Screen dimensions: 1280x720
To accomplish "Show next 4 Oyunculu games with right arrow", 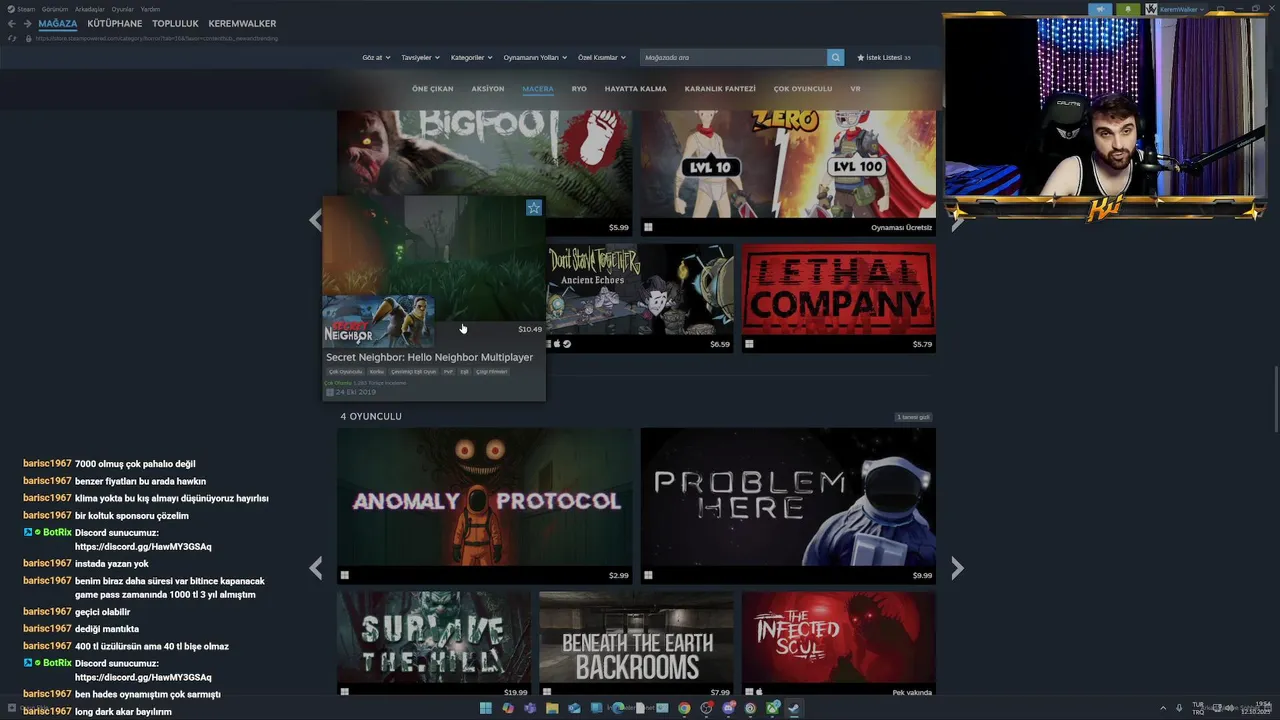I will 957,568.
